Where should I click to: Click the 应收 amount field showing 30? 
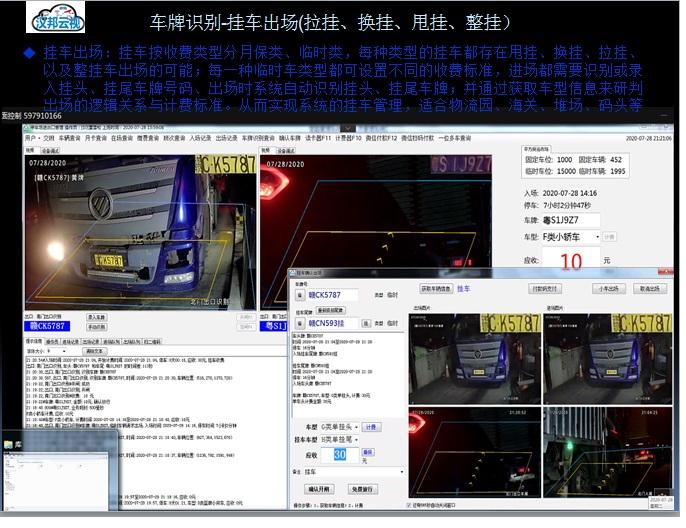point(341,454)
